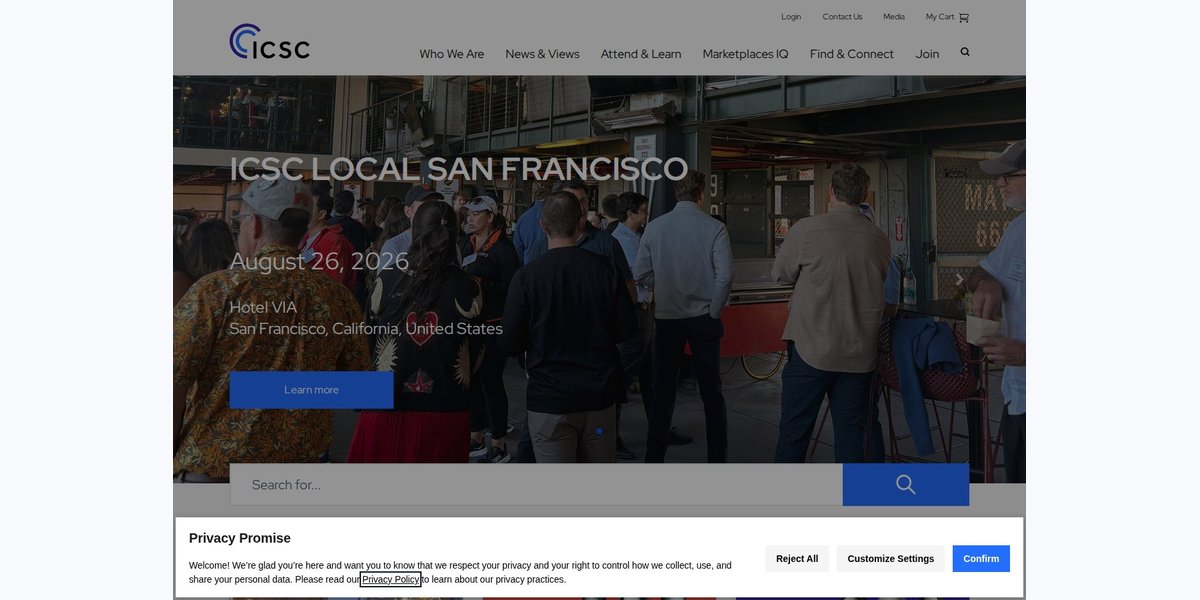
Task: Open the Who We Are menu
Action: pyautogui.click(x=452, y=54)
